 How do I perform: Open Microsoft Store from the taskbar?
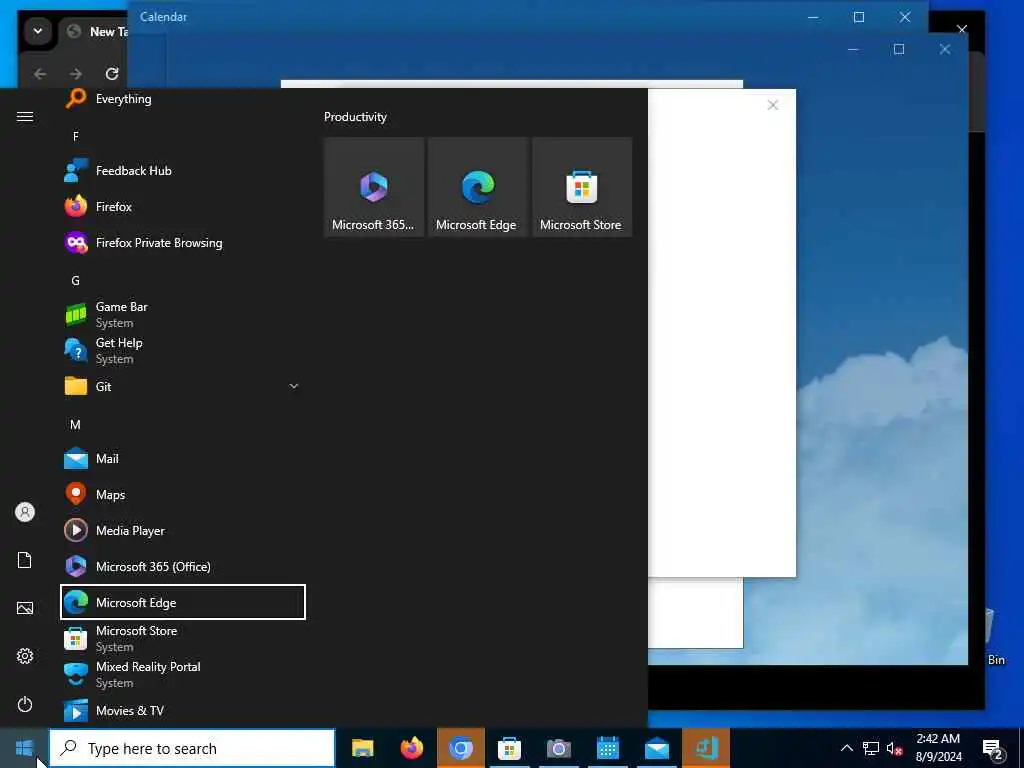click(509, 748)
